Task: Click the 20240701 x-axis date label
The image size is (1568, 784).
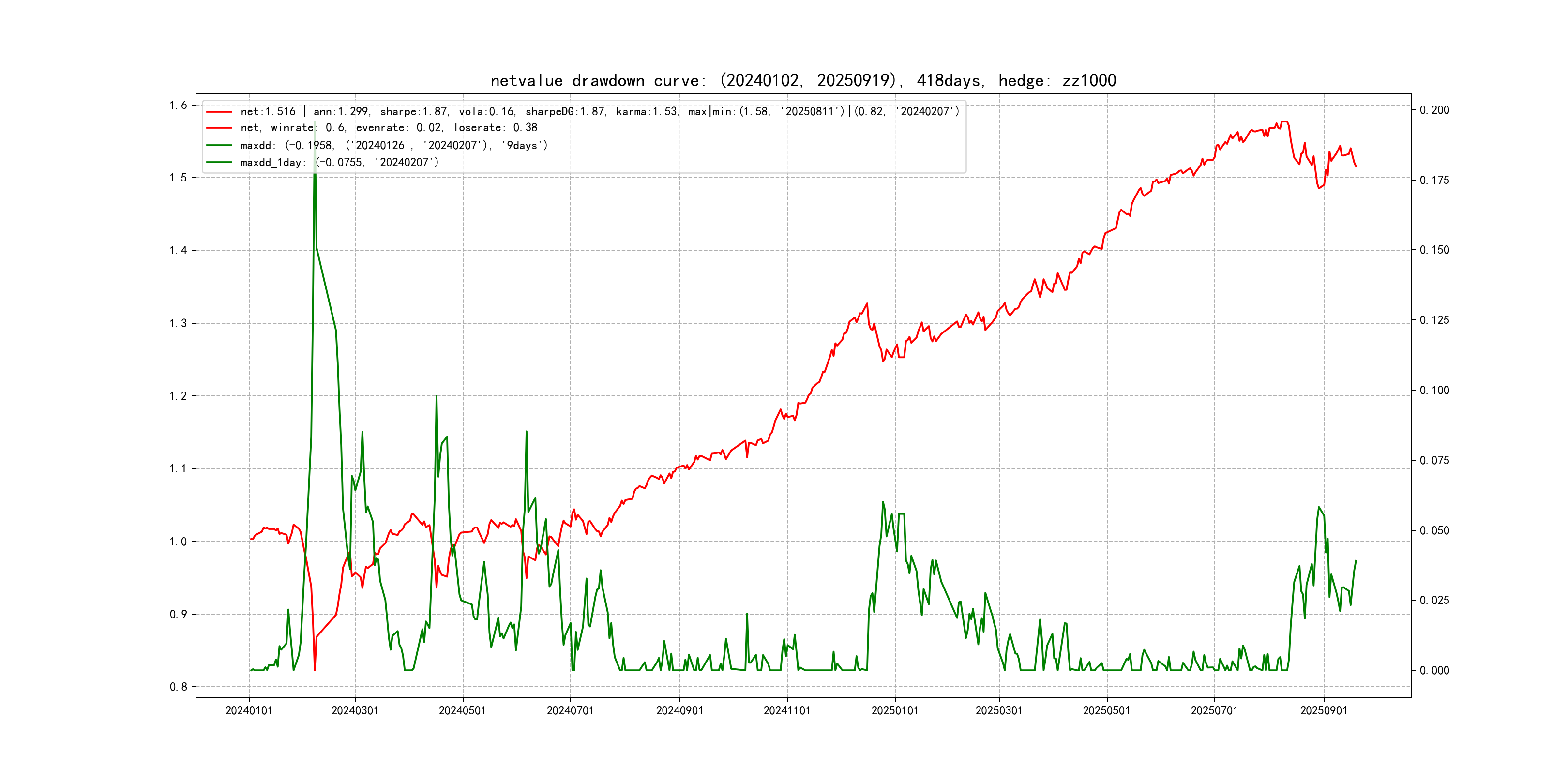Action: click(571, 711)
